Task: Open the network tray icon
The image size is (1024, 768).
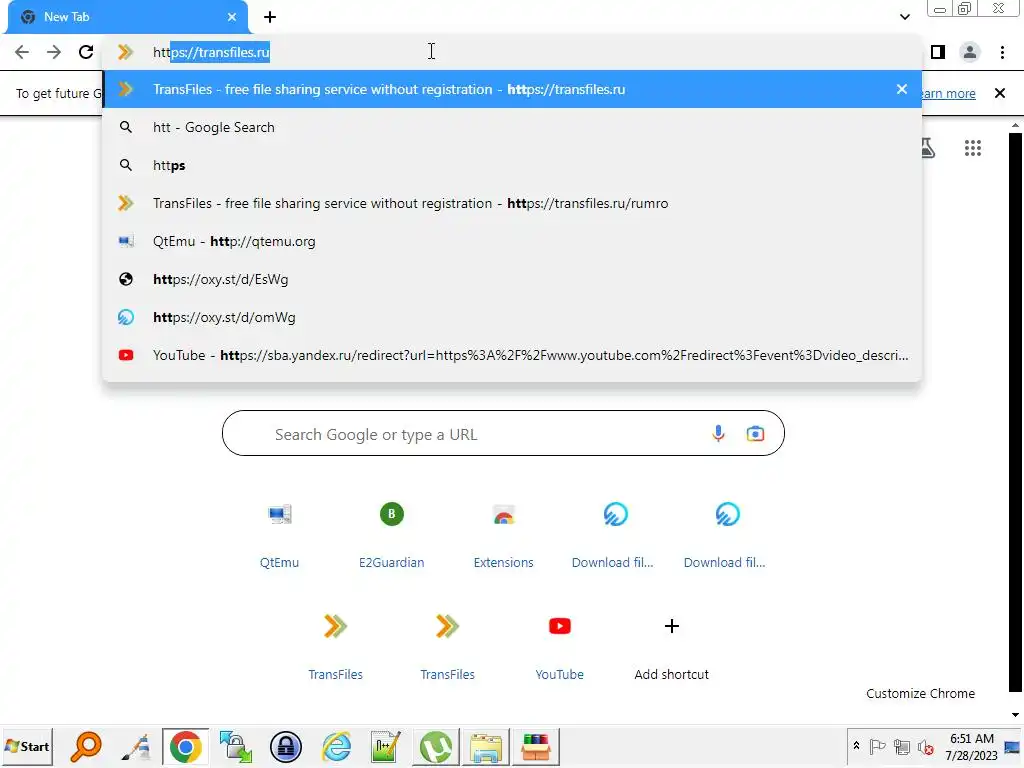Action: (x=902, y=746)
